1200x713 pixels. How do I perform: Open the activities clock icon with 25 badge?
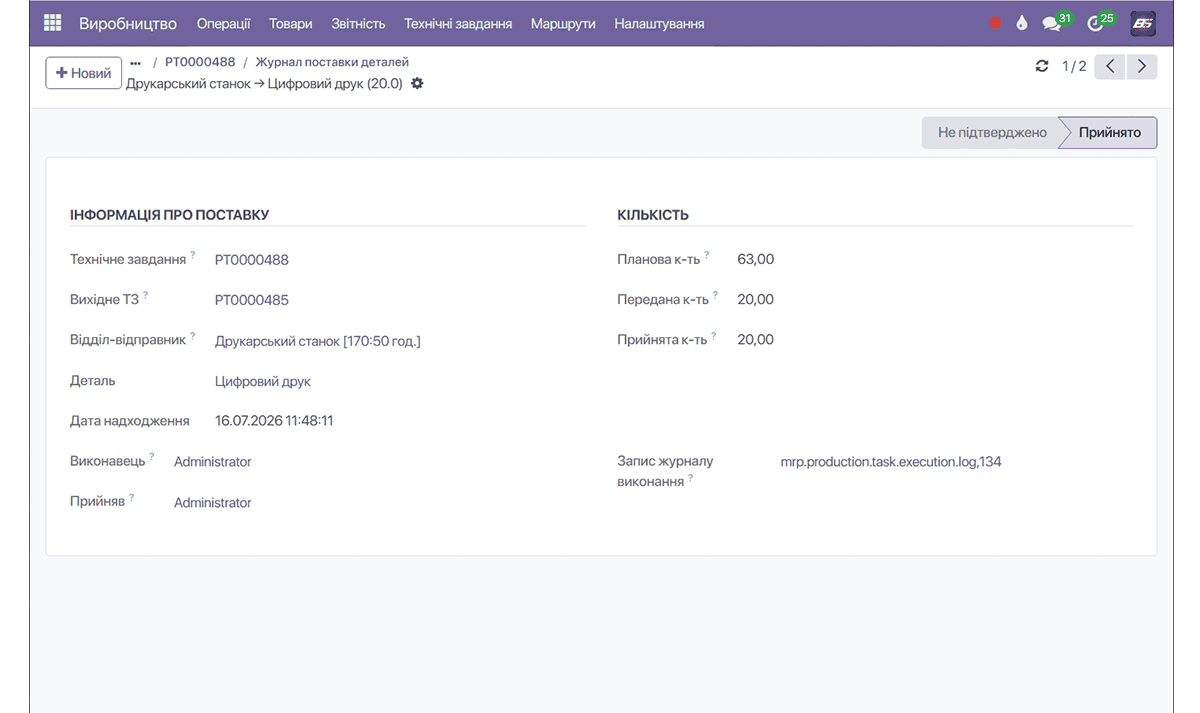tap(1100, 22)
